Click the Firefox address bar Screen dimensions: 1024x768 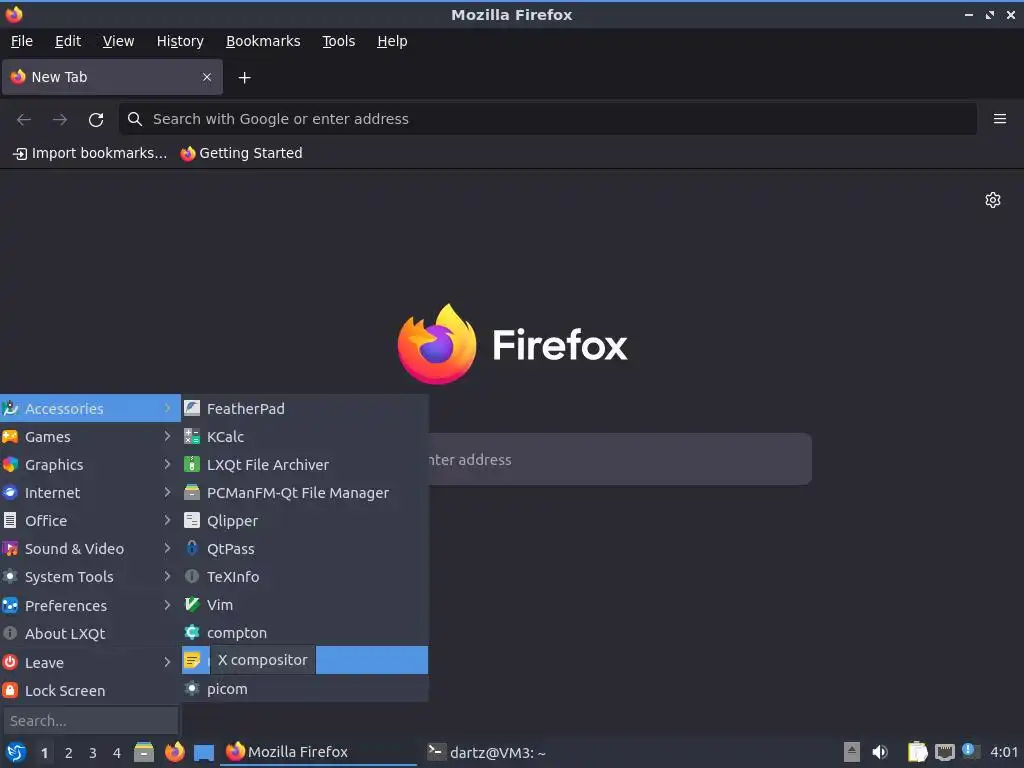[547, 119]
